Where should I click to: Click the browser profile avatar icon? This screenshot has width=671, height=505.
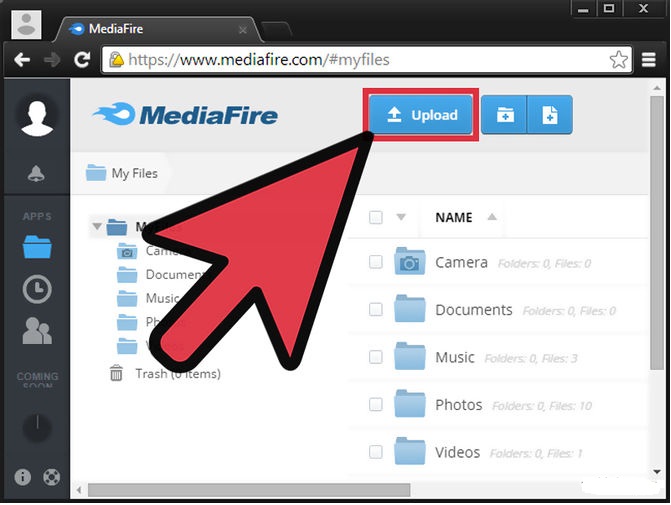click(26, 25)
